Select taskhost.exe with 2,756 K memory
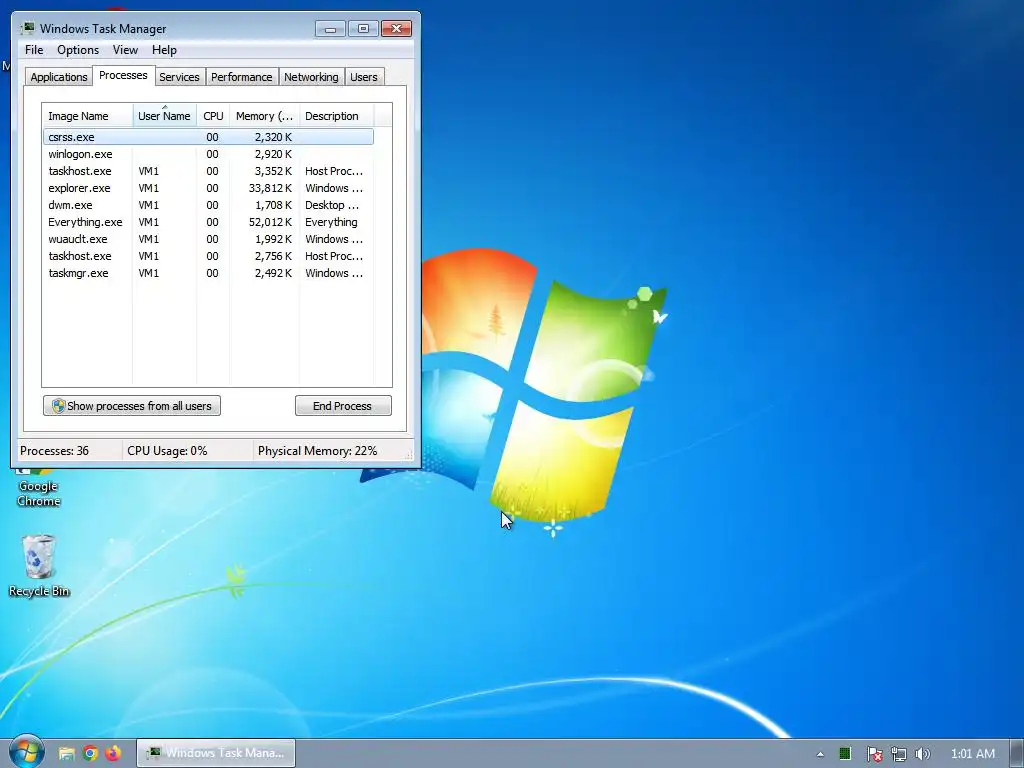 (x=208, y=256)
